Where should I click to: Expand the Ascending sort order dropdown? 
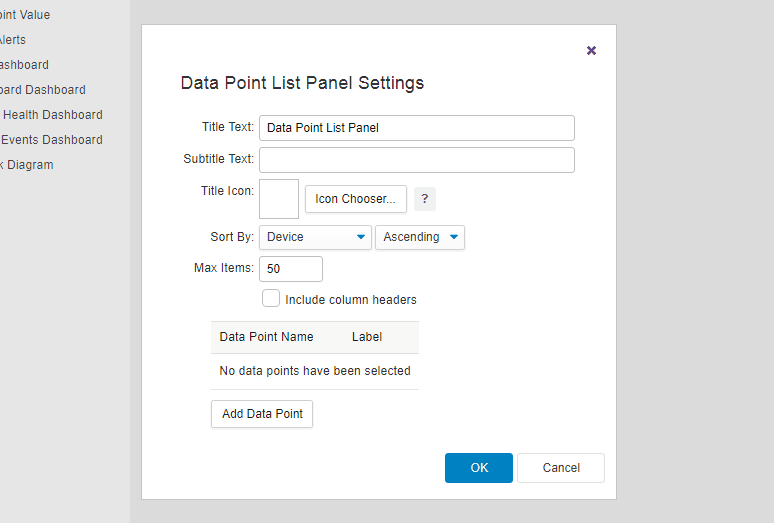click(x=420, y=237)
